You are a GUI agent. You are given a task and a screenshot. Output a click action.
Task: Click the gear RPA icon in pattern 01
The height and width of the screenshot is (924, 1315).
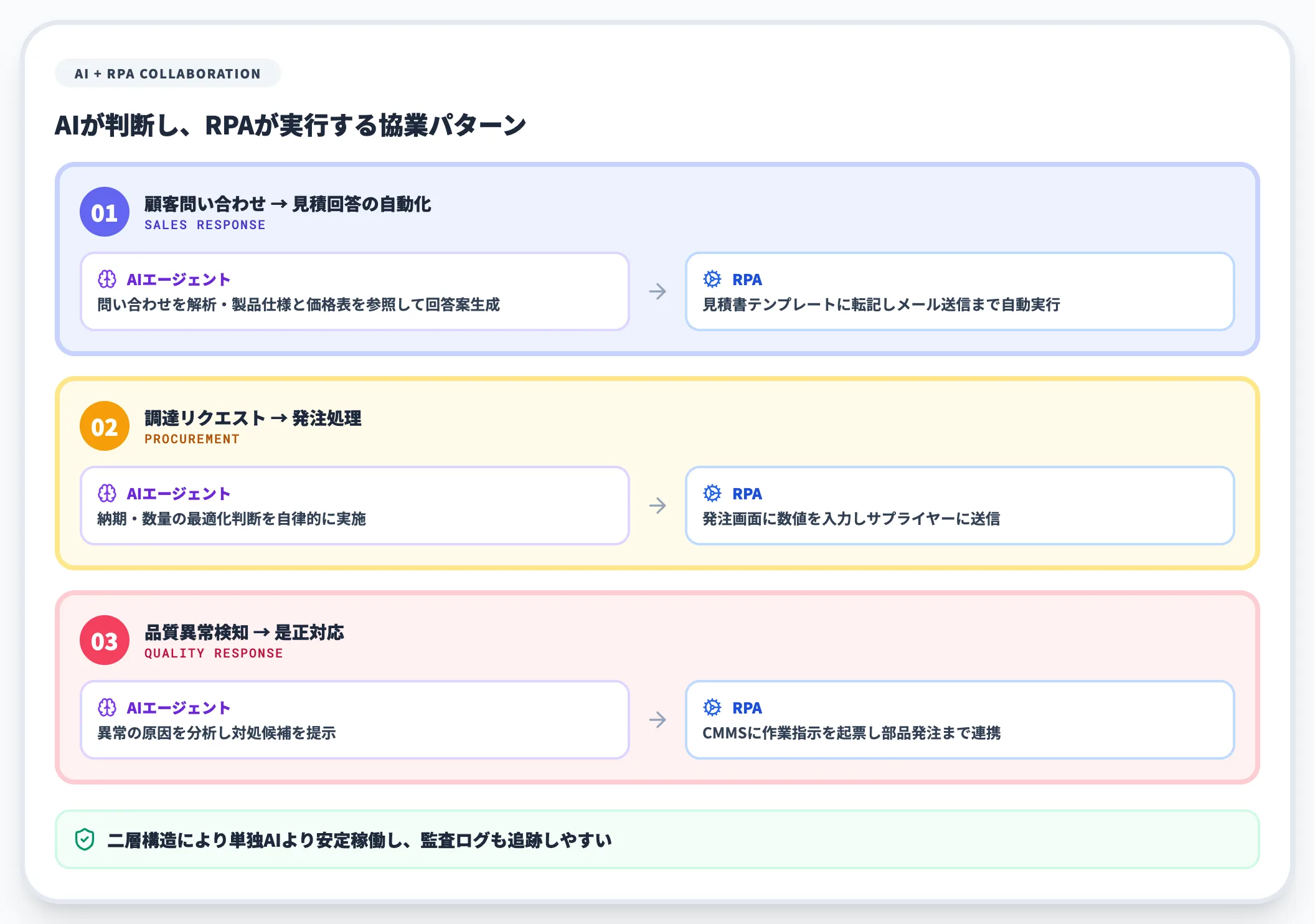[x=712, y=280]
